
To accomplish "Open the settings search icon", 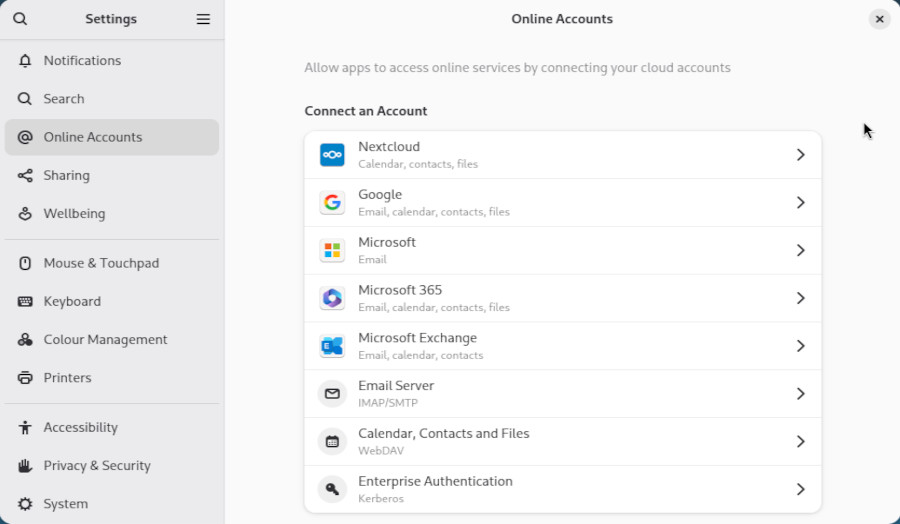I will (20, 19).
